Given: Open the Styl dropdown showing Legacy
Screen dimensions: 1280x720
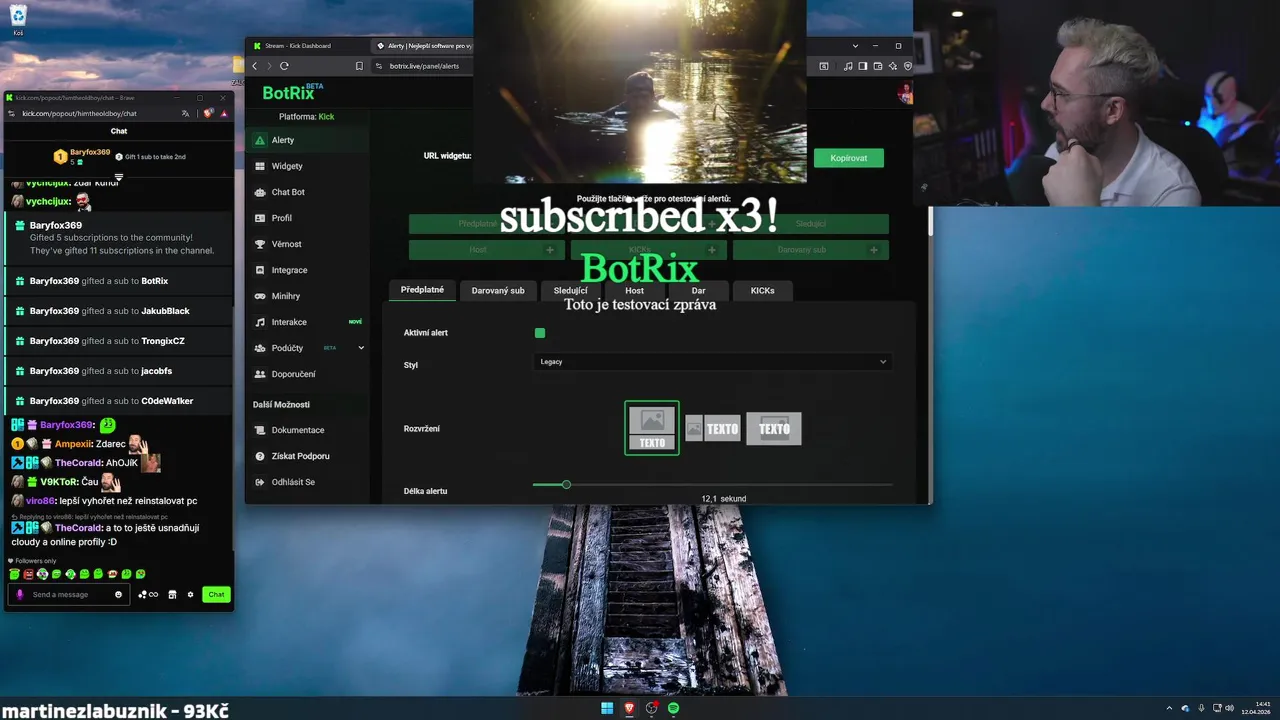Looking at the screenshot, I should tap(712, 362).
